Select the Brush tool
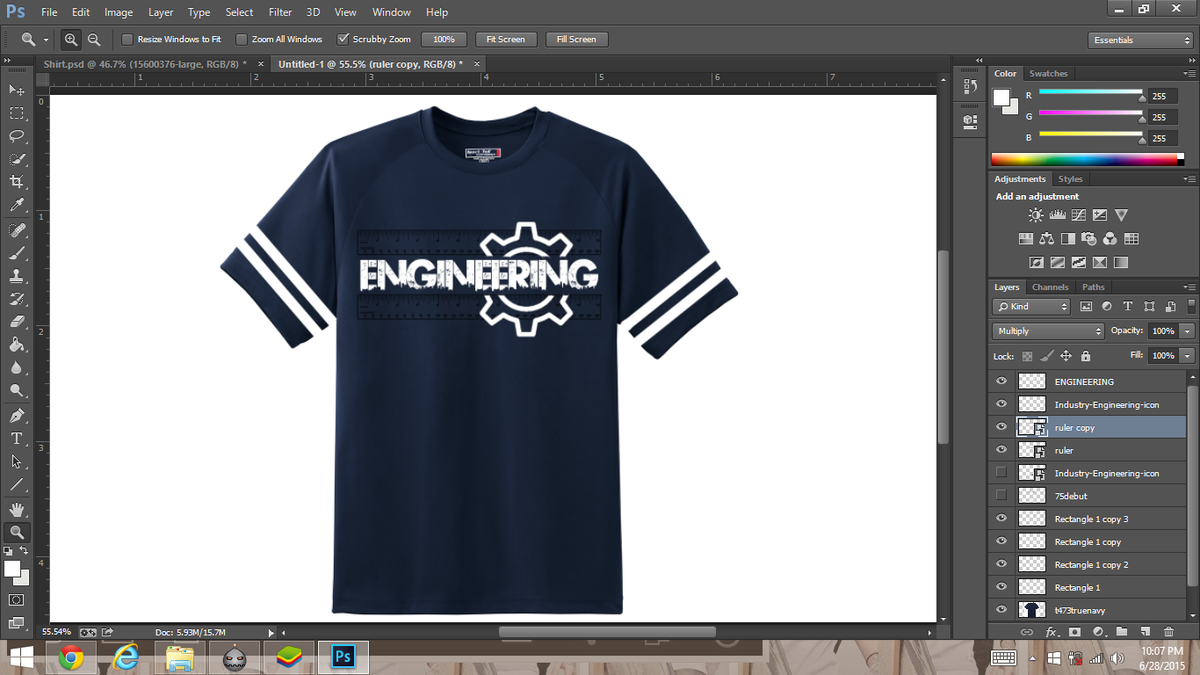The image size is (1200, 675). [17, 253]
